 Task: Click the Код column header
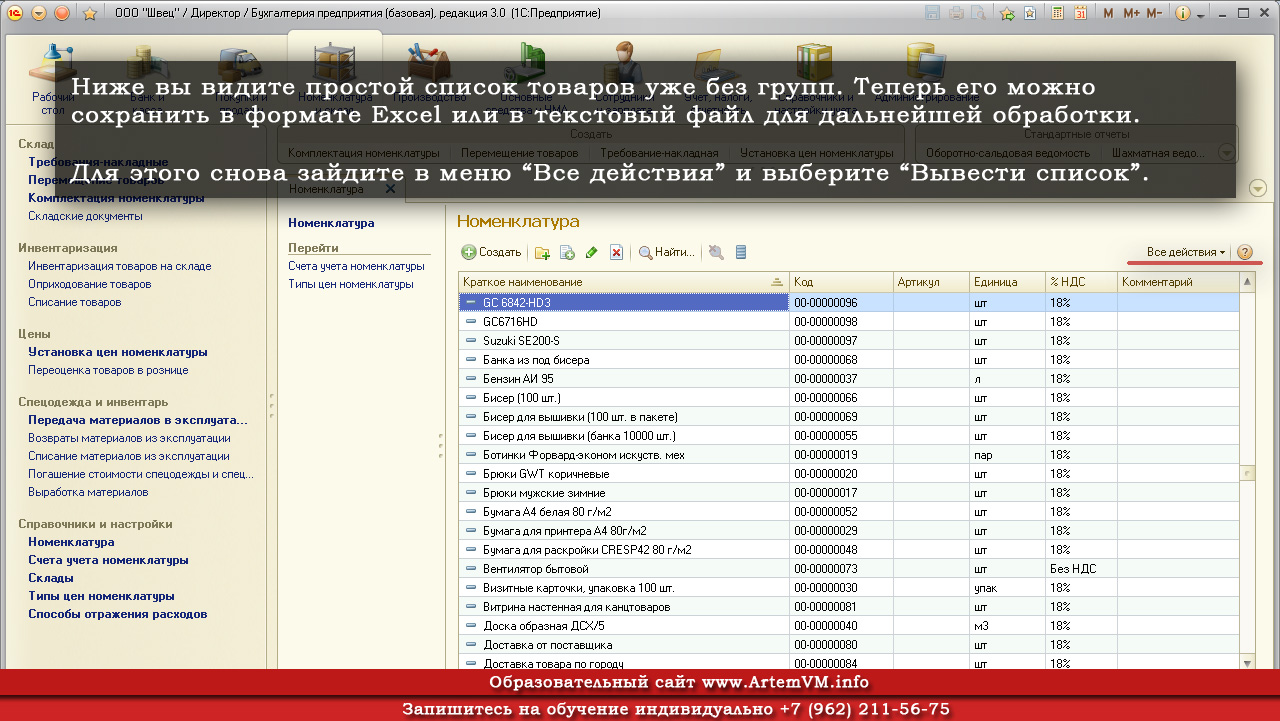pos(841,282)
